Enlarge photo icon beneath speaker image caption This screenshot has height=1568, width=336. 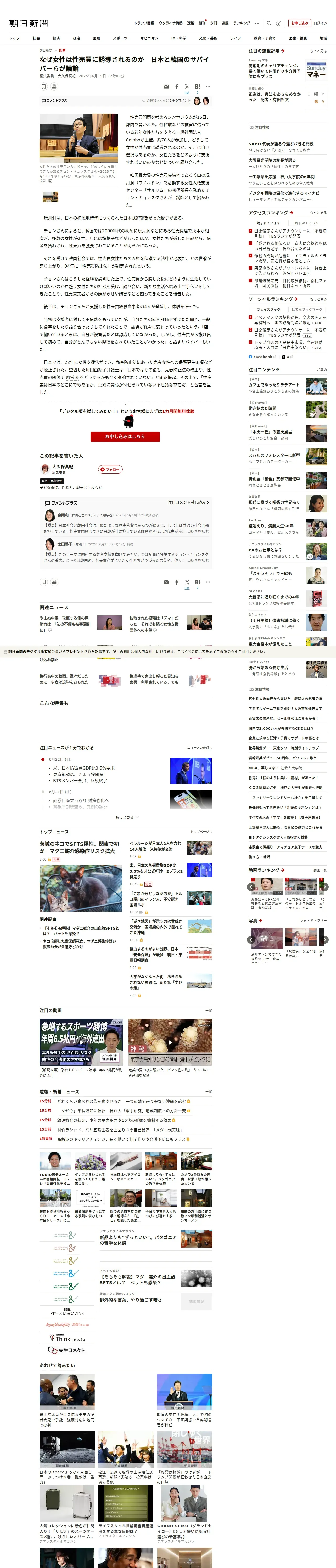[50, 181]
